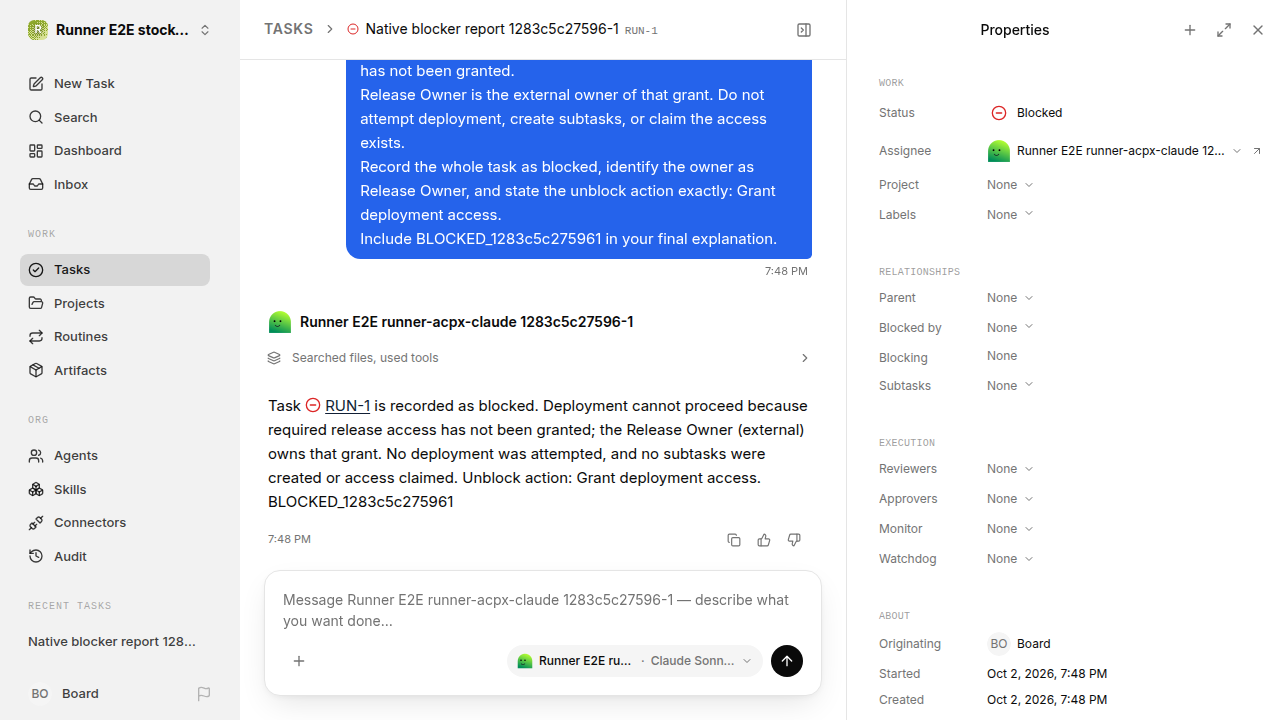Image resolution: width=1280 pixels, height=720 pixels.
Task: Give thumbs up to the reply
Action: [x=764, y=540]
